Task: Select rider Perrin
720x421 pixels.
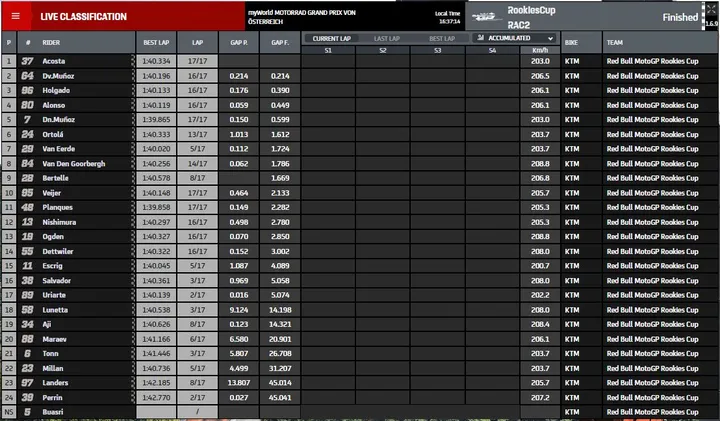Action: coord(52,398)
